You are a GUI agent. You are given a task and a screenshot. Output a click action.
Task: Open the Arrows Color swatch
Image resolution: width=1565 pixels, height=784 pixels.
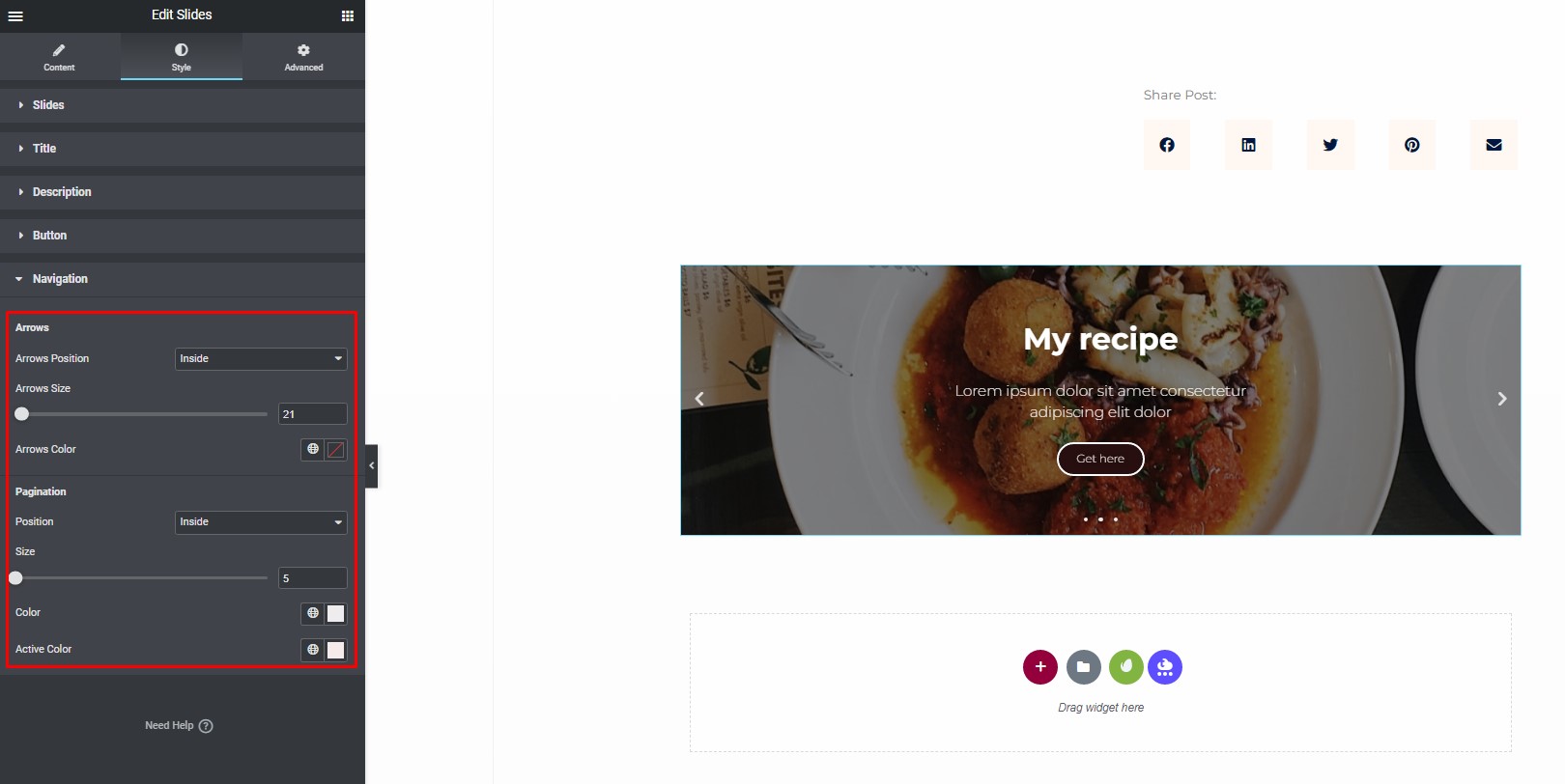coord(335,449)
